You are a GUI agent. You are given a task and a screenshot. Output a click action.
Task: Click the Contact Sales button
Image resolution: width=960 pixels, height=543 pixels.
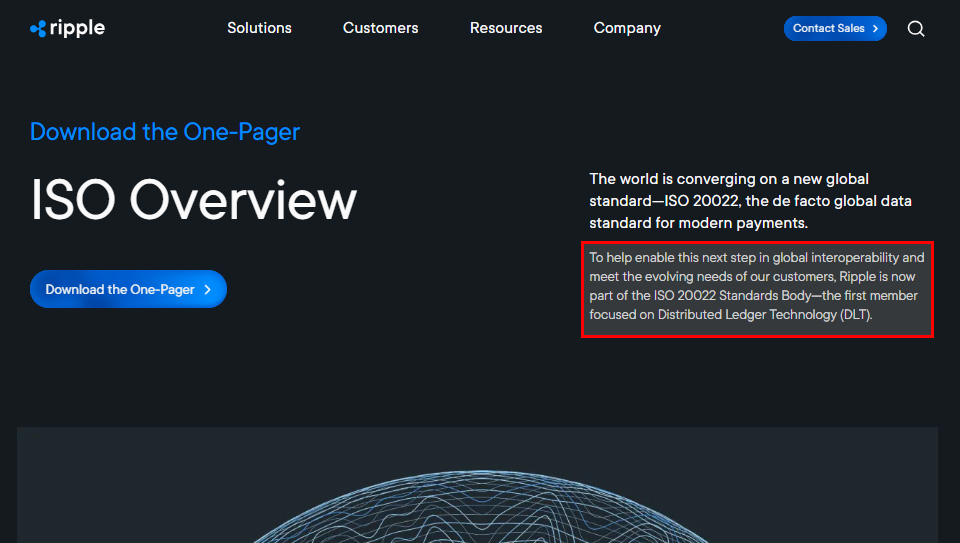click(835, 29)
